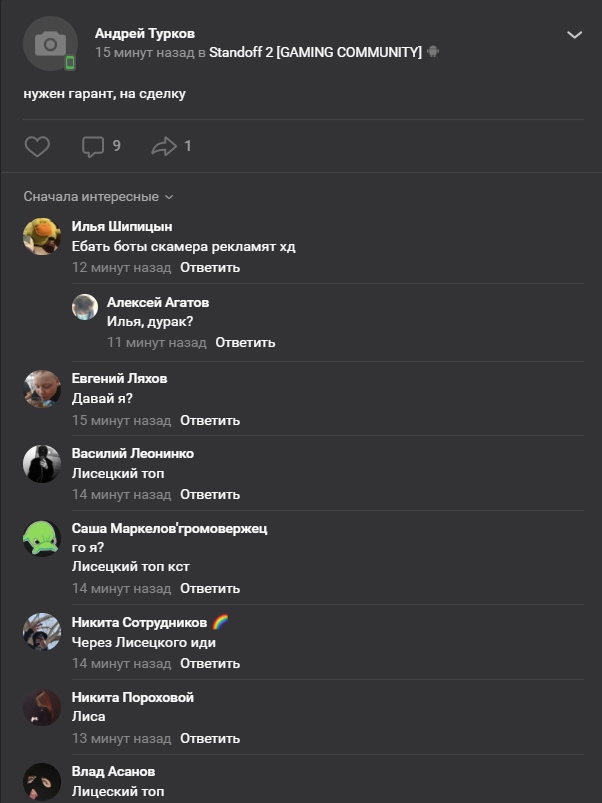Click the post author's camera placeholder avatar

click(50, 44)
